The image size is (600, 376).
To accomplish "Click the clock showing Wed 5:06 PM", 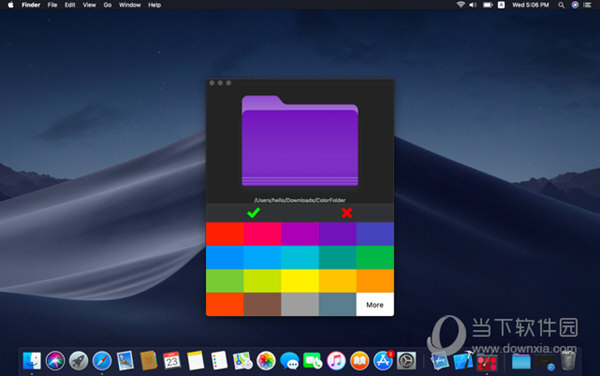I will click(530, 5).
